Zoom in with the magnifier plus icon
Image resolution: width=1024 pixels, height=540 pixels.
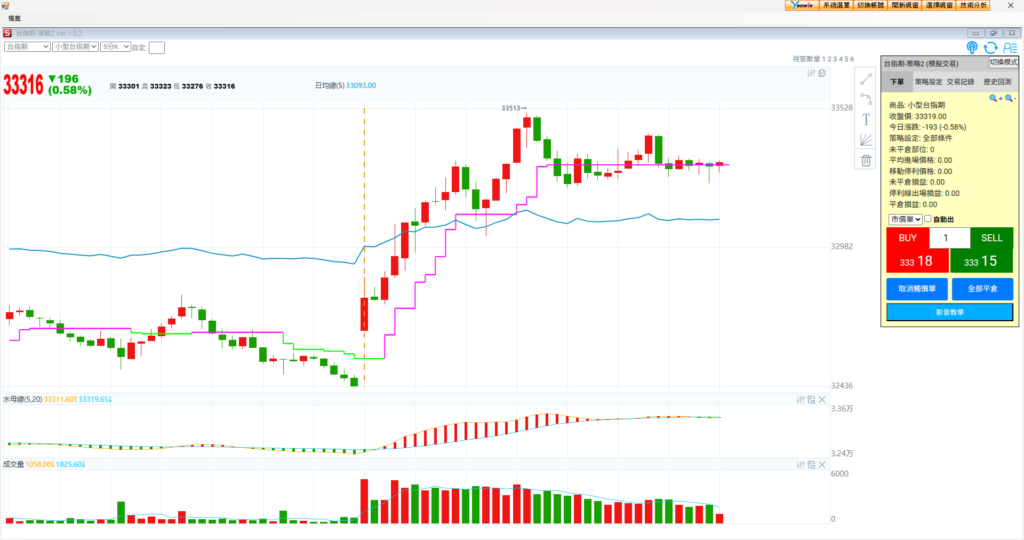click(995, 98)
